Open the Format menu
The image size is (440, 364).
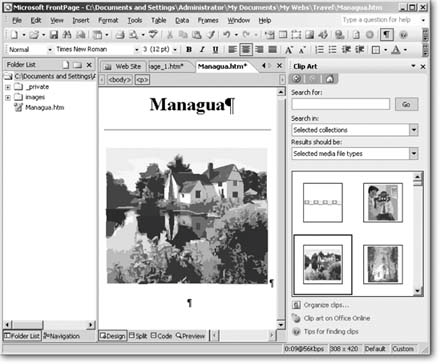tap(108, 20)
